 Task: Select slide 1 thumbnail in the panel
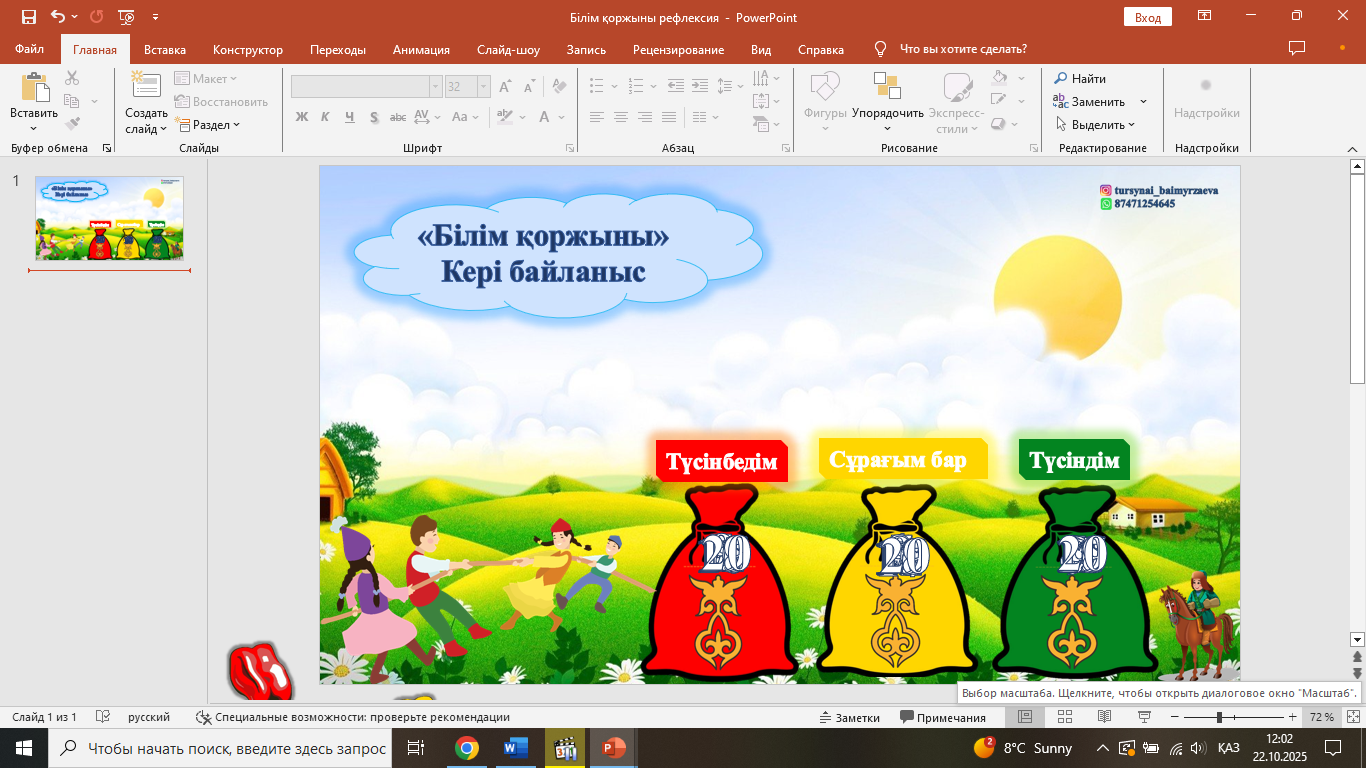click(109, 219)
